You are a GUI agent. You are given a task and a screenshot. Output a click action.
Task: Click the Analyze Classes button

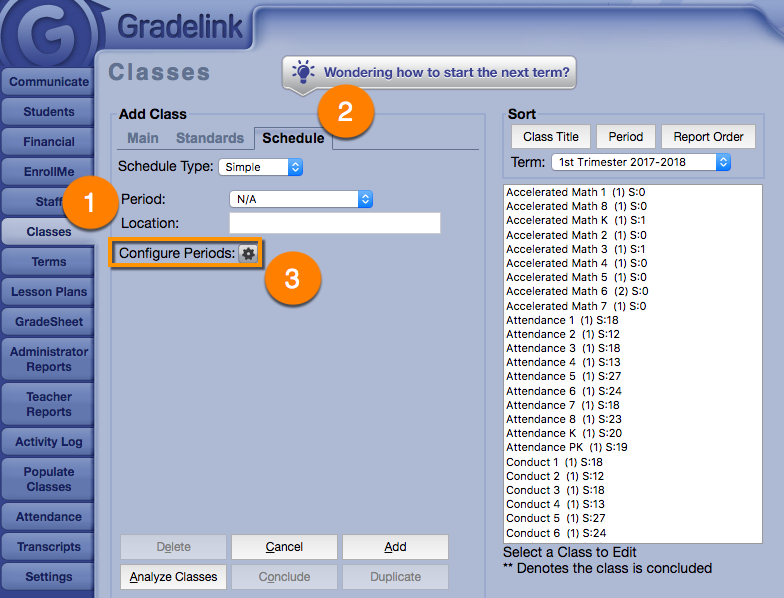click(x=174, y=577)
